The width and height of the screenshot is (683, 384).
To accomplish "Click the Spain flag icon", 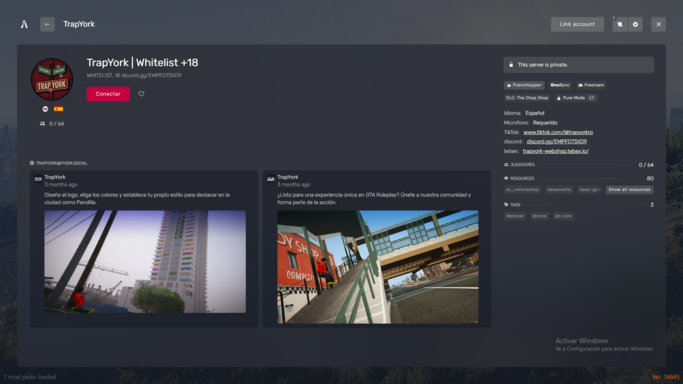I will (x=58, y=109).
